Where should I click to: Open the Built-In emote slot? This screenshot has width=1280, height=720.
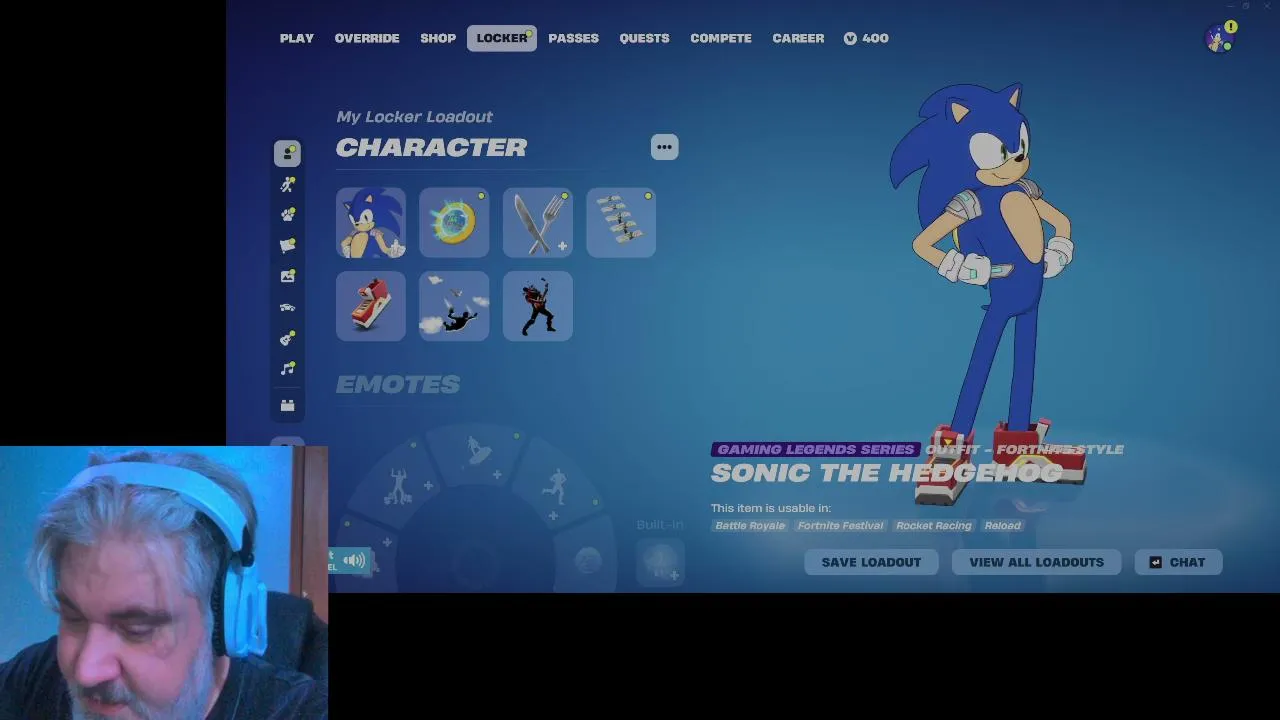[x=660, y=561]
